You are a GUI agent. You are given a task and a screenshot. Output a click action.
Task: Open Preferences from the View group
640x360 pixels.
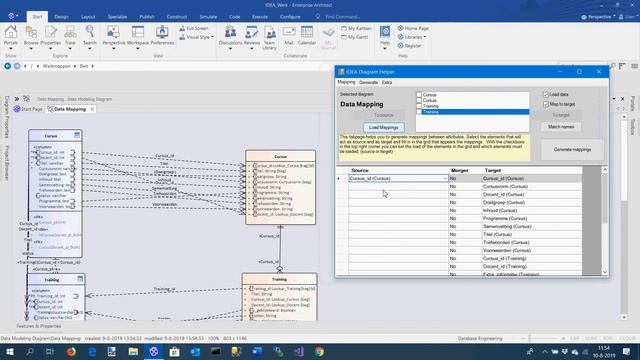coord(162,33)
